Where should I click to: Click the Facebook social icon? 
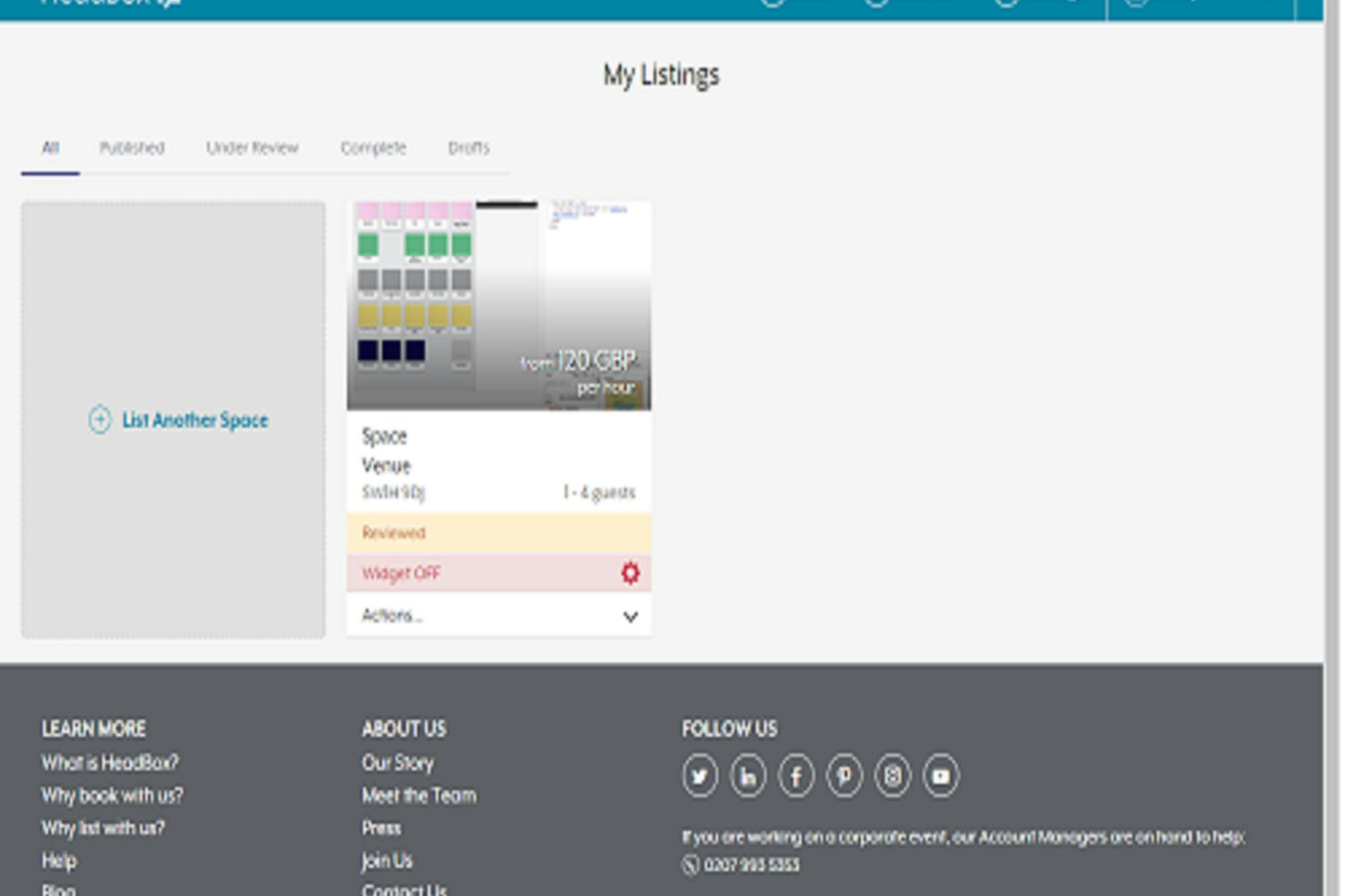click(796, 776)
